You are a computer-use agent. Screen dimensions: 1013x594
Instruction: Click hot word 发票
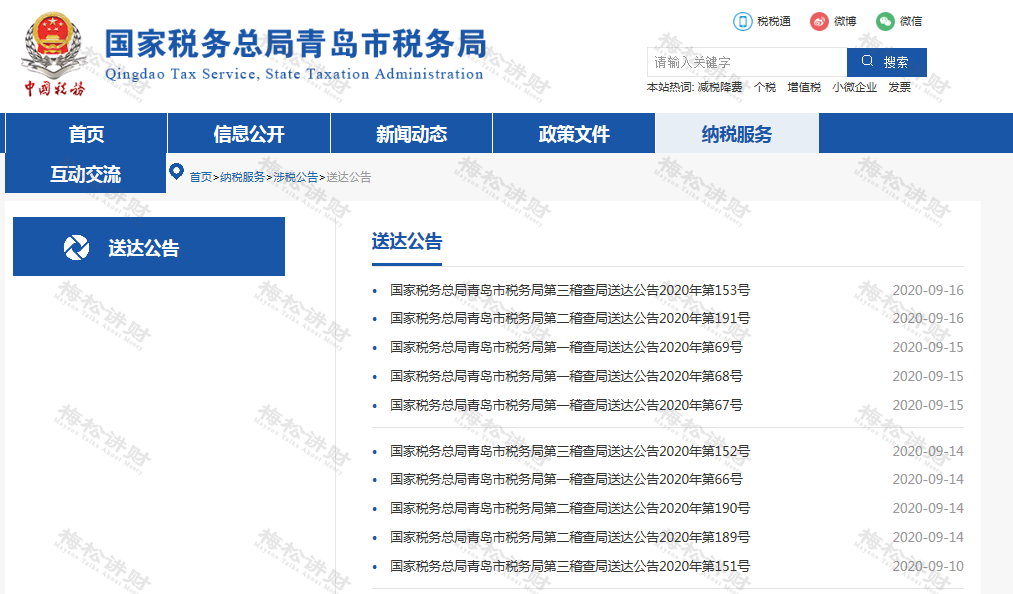(900, 87)
